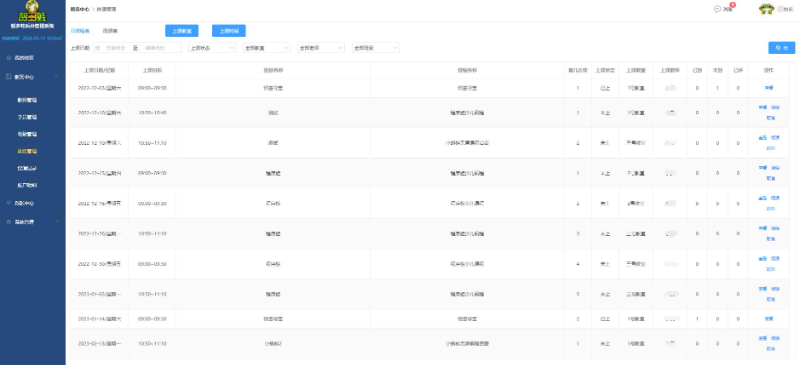Click the 上课日期/星期 column header

pyautogui.click(x=99, y=70)
